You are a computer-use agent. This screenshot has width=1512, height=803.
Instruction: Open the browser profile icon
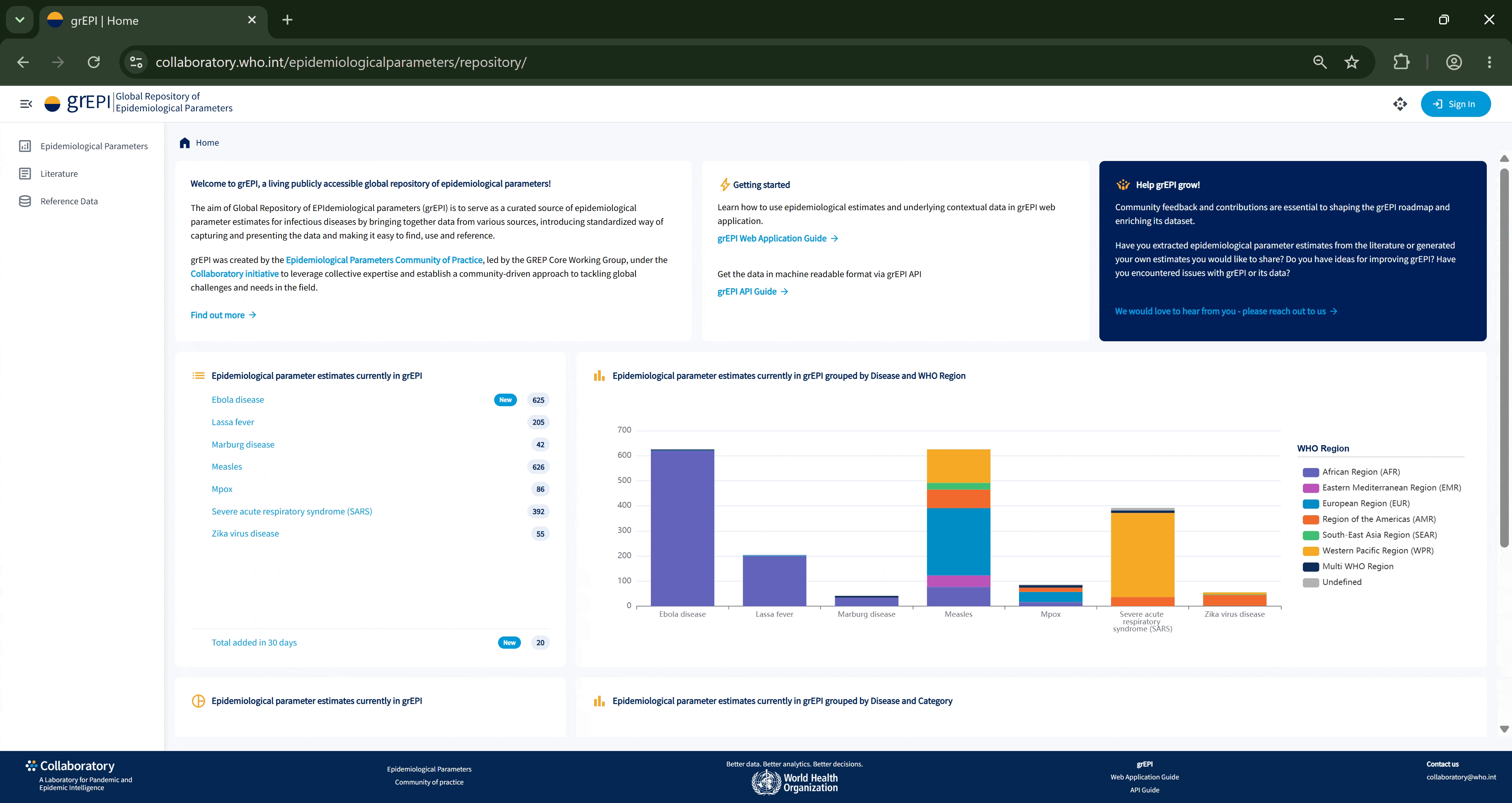pos(1454,62)
